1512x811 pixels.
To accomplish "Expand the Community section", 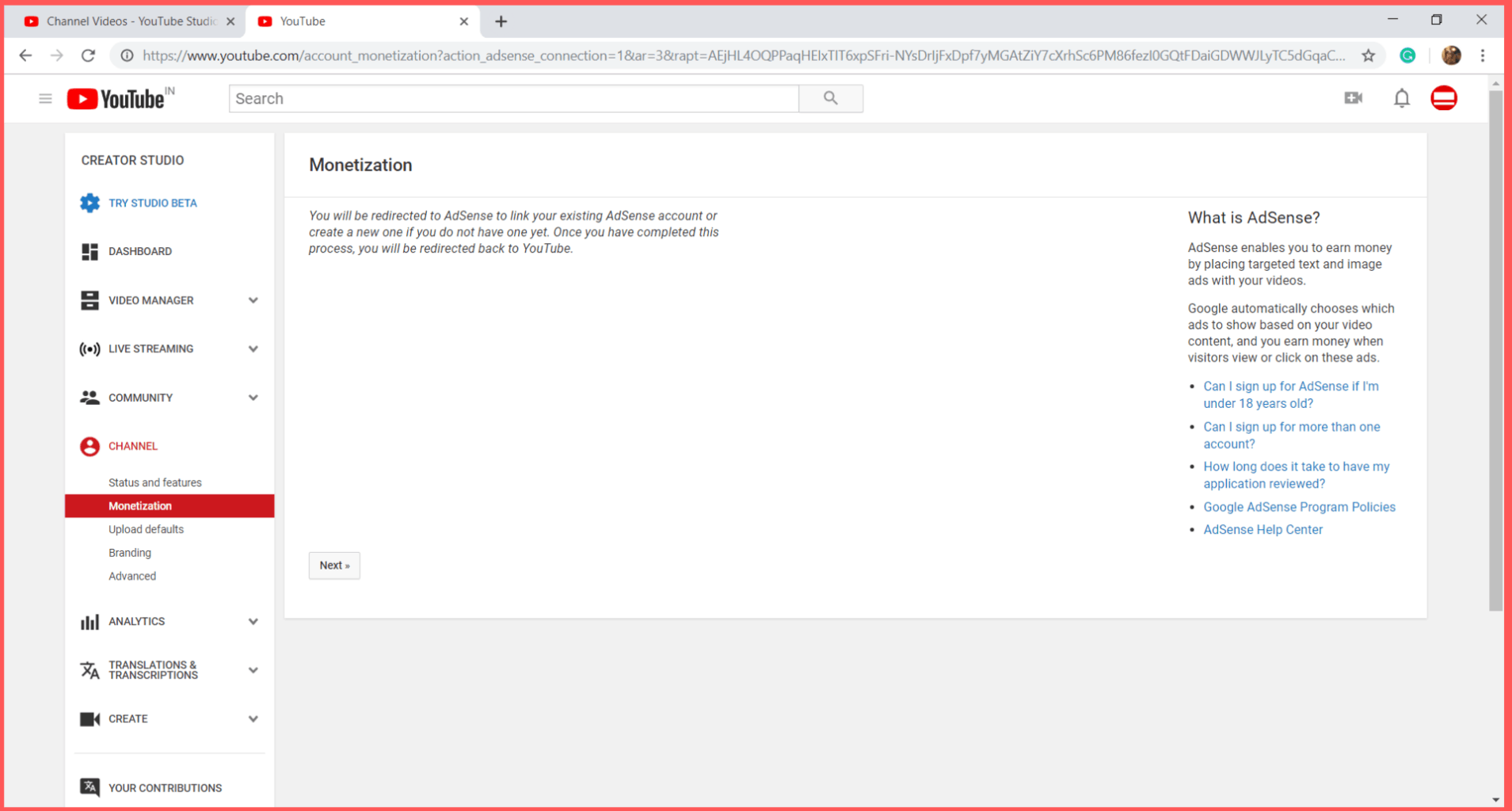I will tap(253, 398).
